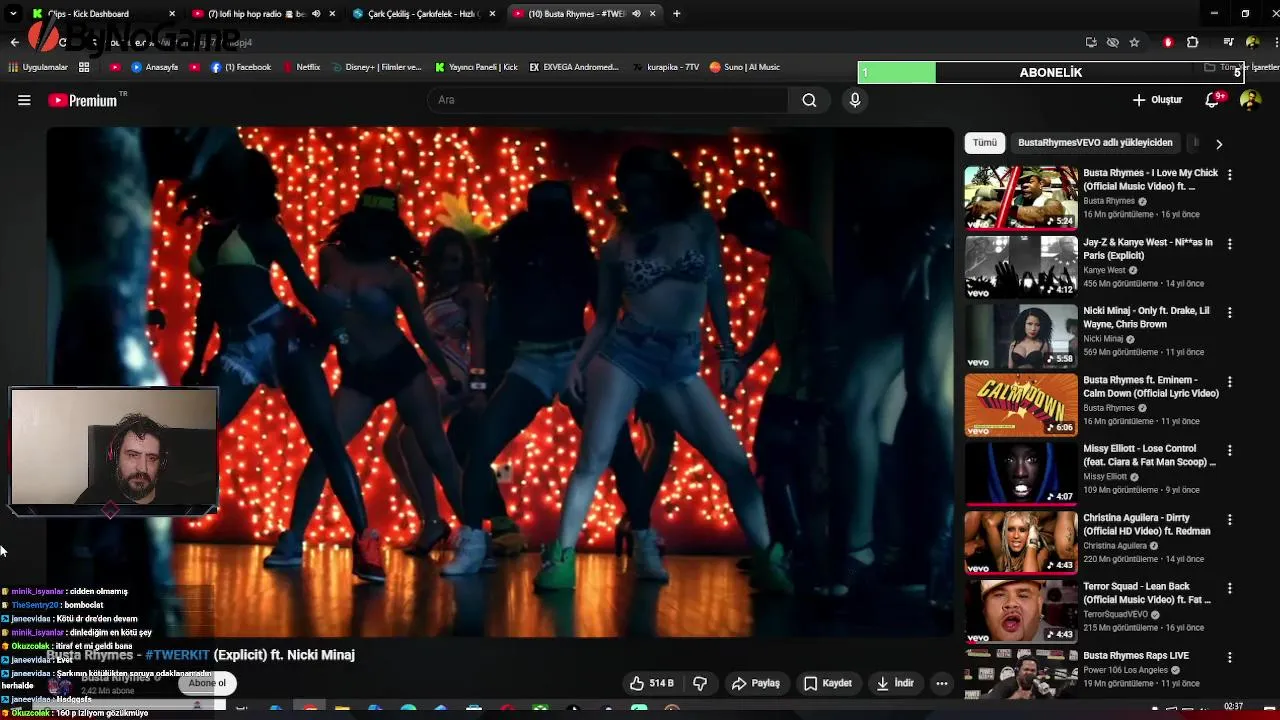Open the YouTube hamburger guide menu

tap(24, 100)
